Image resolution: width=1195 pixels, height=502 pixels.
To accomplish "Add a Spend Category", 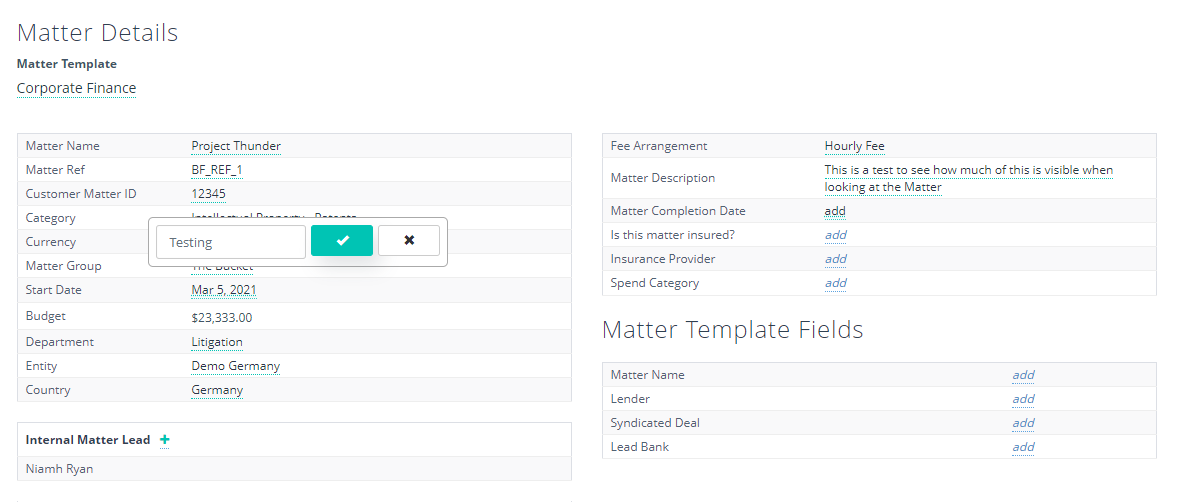I will tap(835, 283).
